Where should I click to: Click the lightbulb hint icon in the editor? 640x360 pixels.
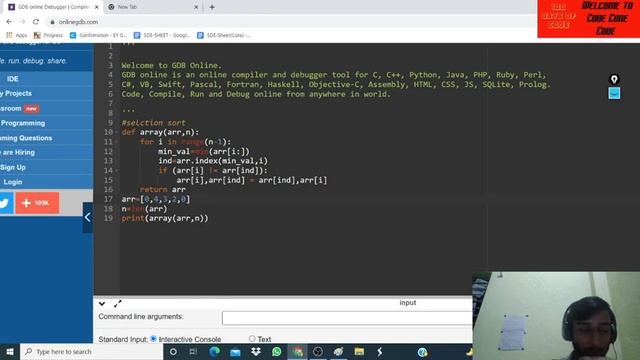click(x=614, y=79)
